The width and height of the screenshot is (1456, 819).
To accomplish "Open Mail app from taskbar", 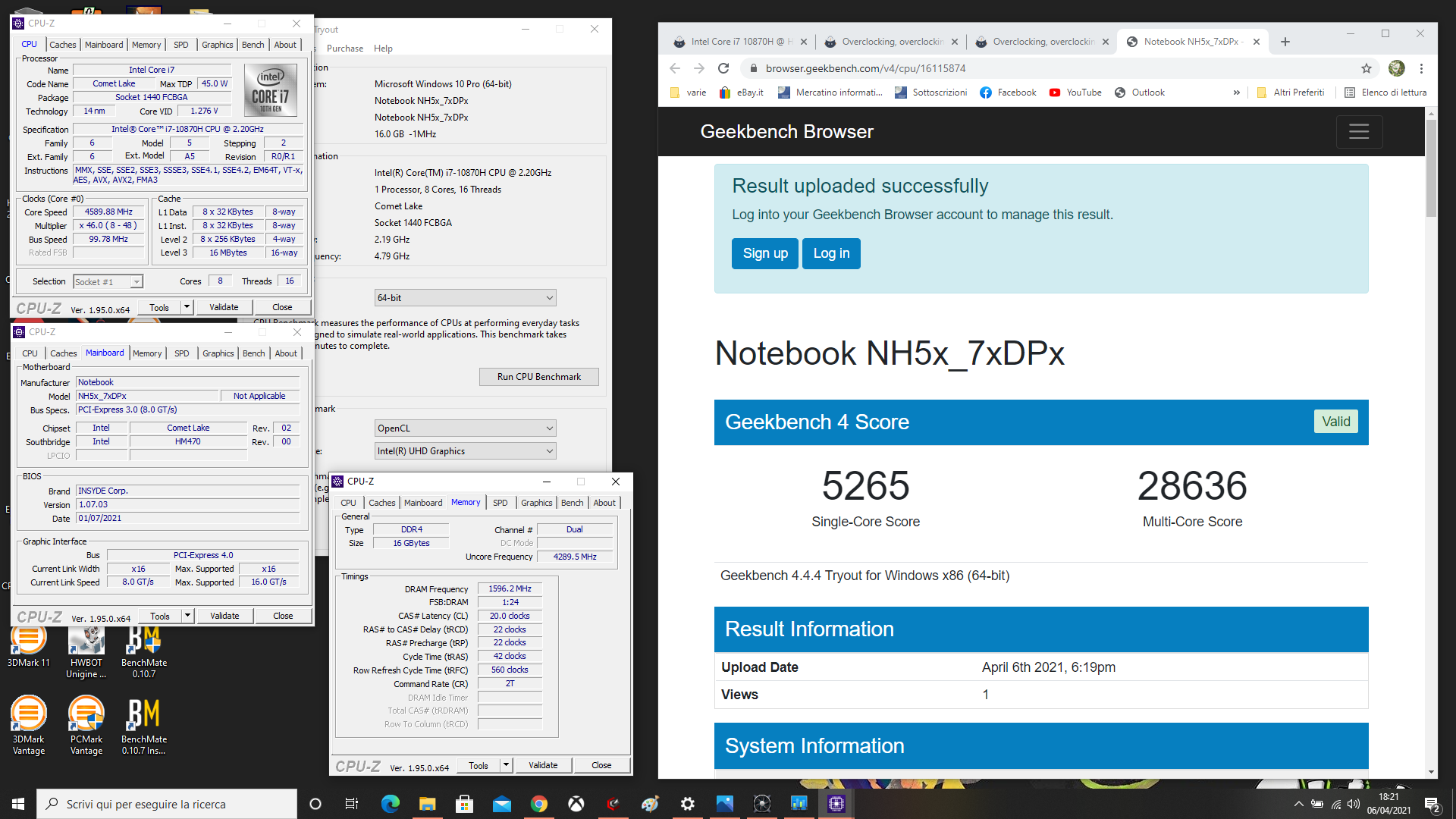I will 501,804.
